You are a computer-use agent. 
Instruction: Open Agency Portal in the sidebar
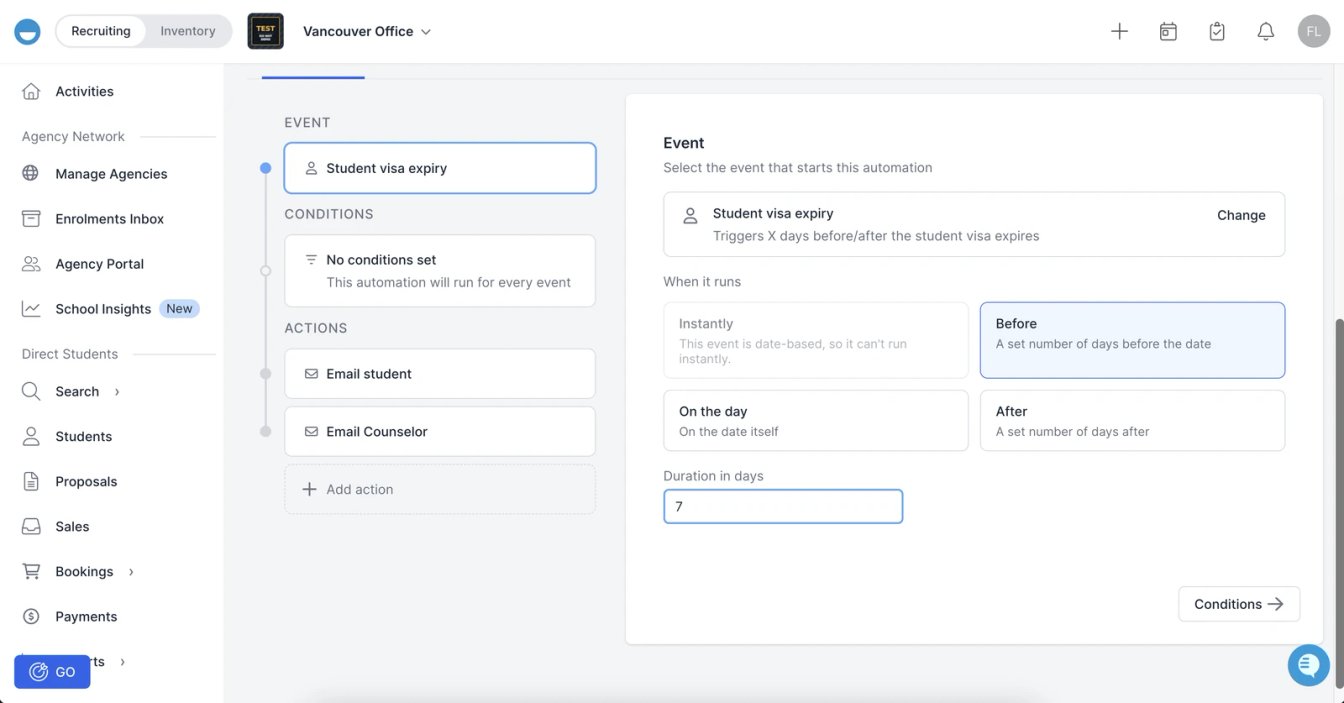99,263
